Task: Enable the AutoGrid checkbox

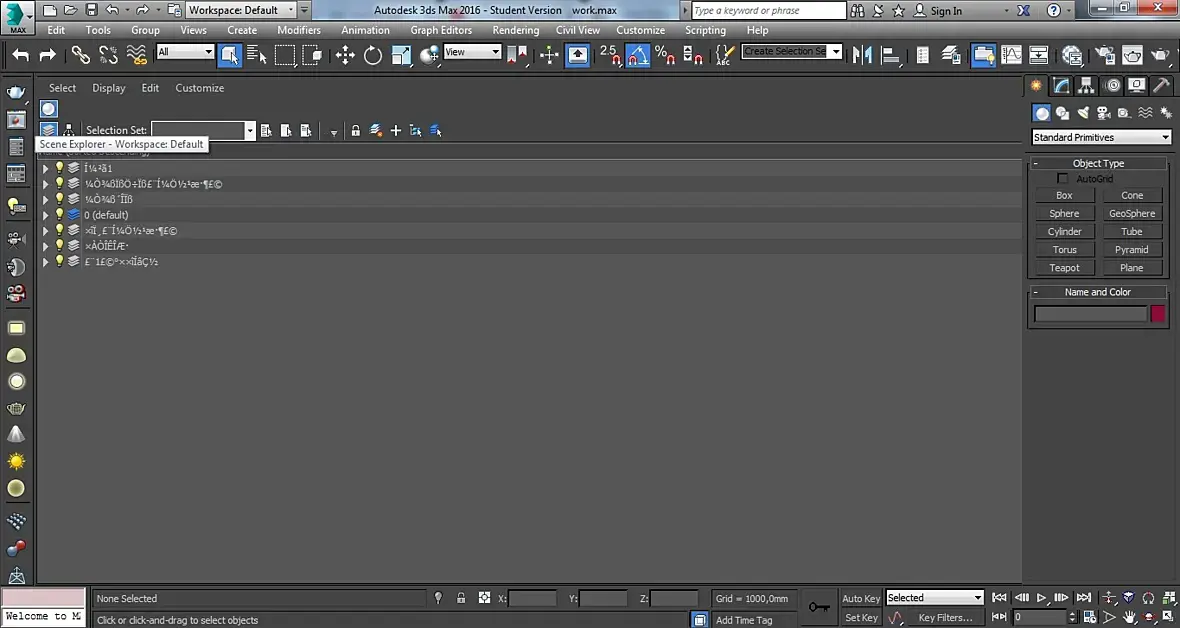Action: [1063, 178]
